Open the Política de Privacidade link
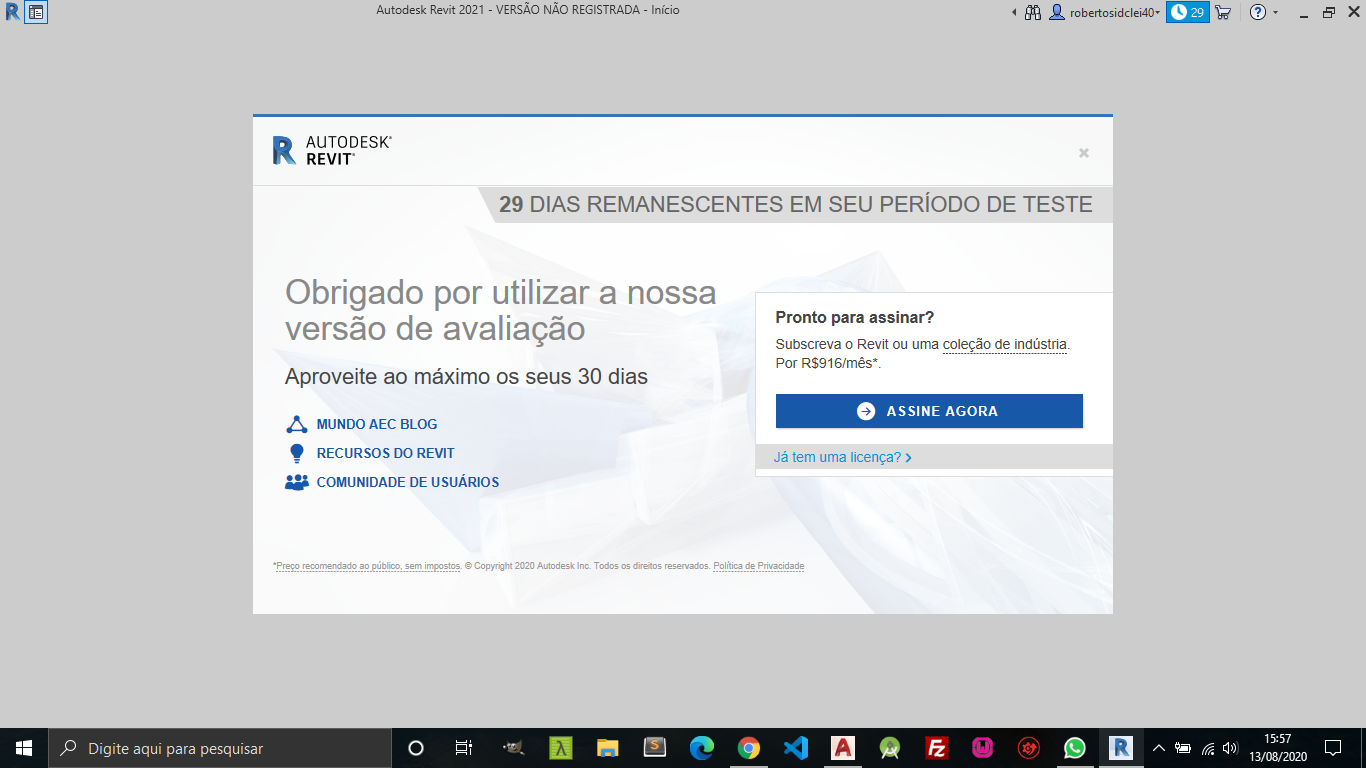The image size is (1366, 768). coord(758,566)
